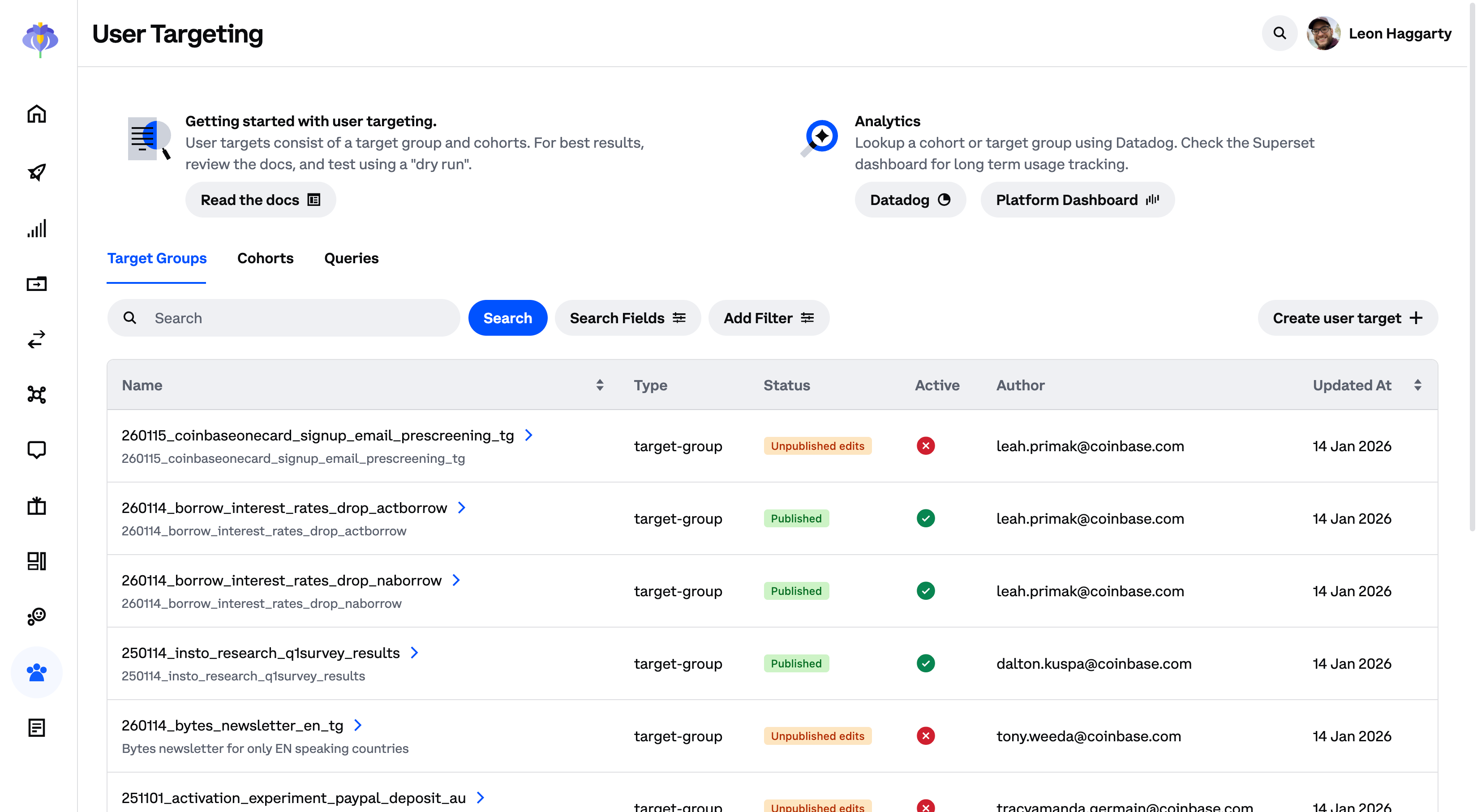Click Unpublished edits badge for bytes_newsletter row

click(x=818, y=736)
